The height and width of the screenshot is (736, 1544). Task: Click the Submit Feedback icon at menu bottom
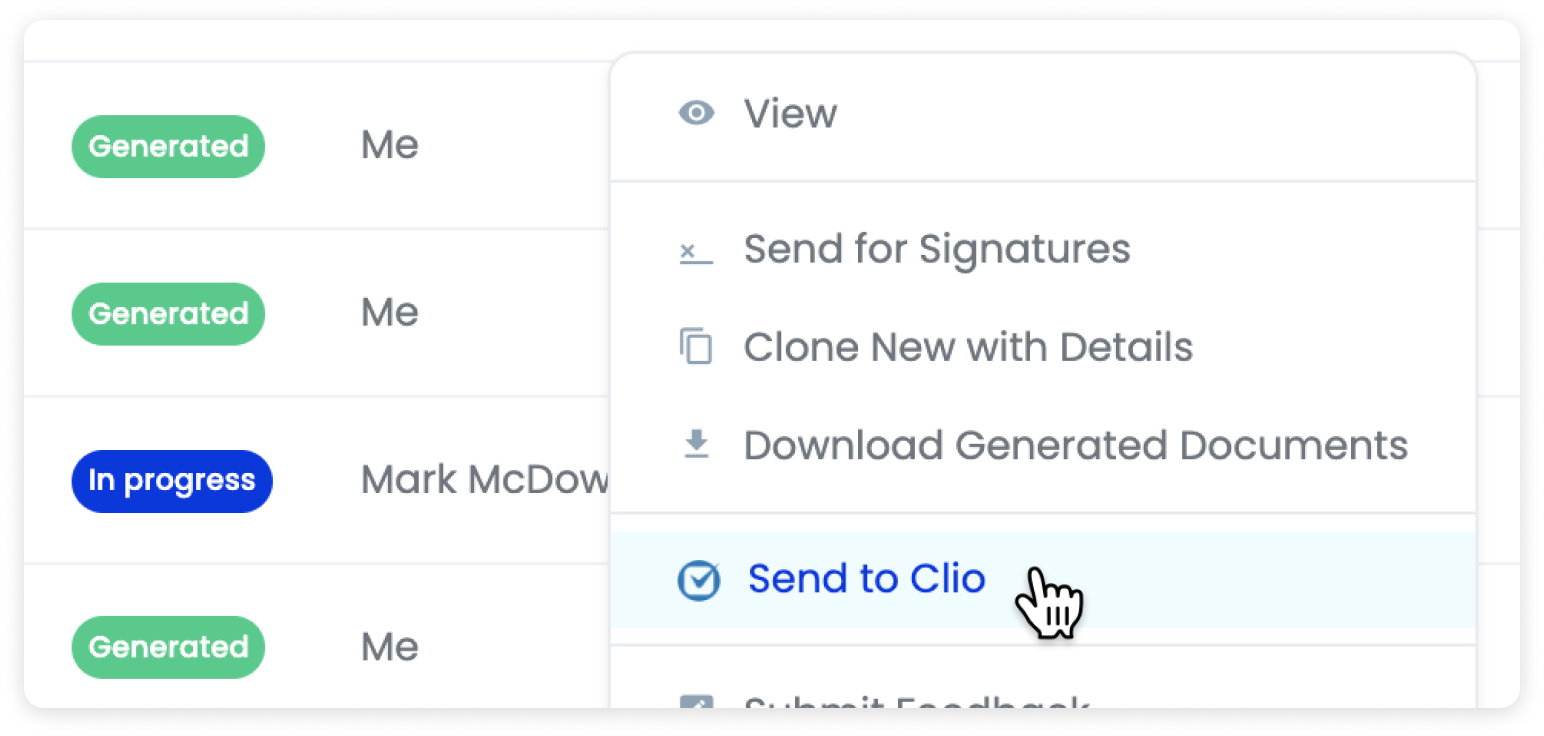[x=696, y=702]
